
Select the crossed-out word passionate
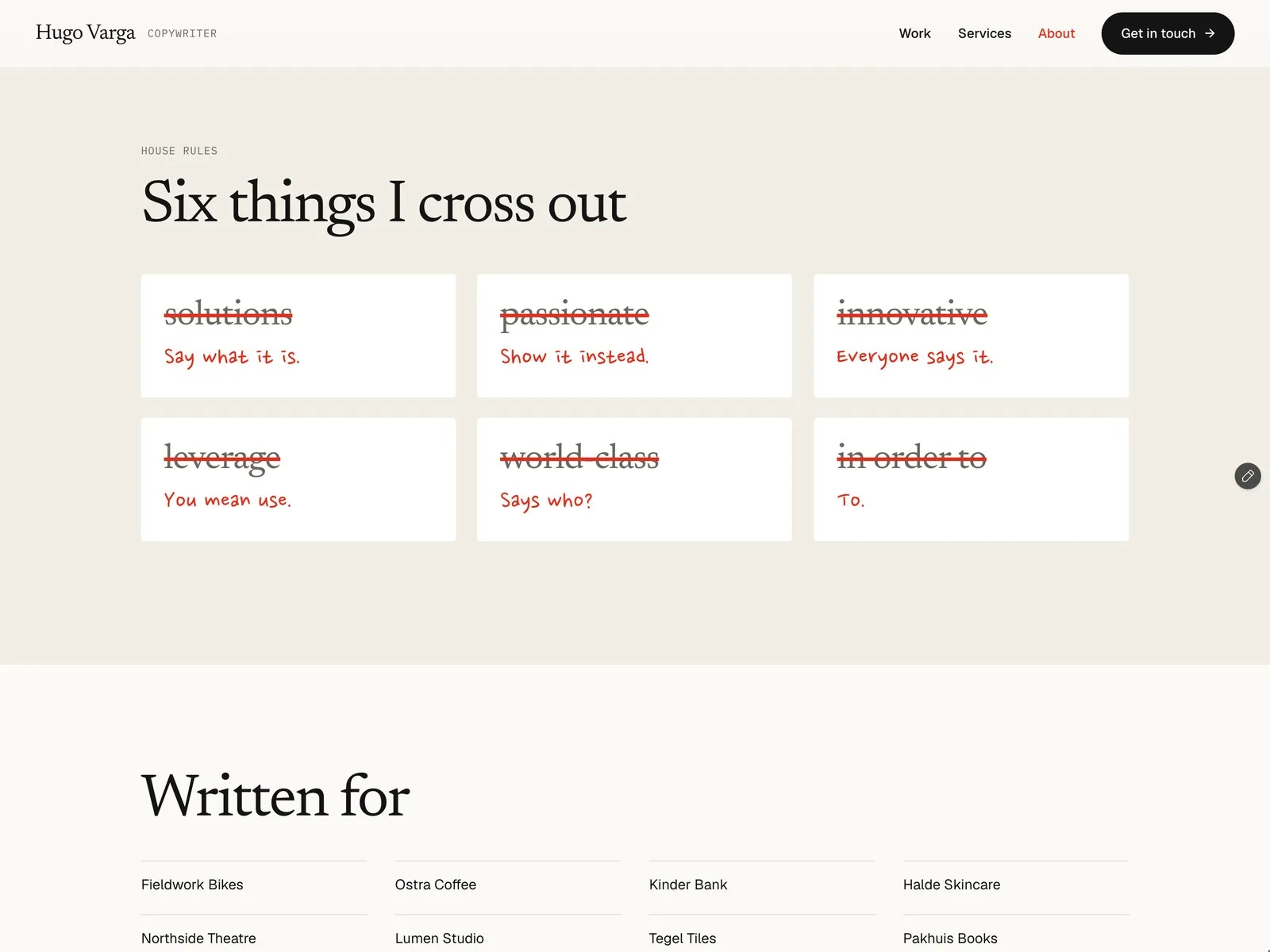pos(575,315)
